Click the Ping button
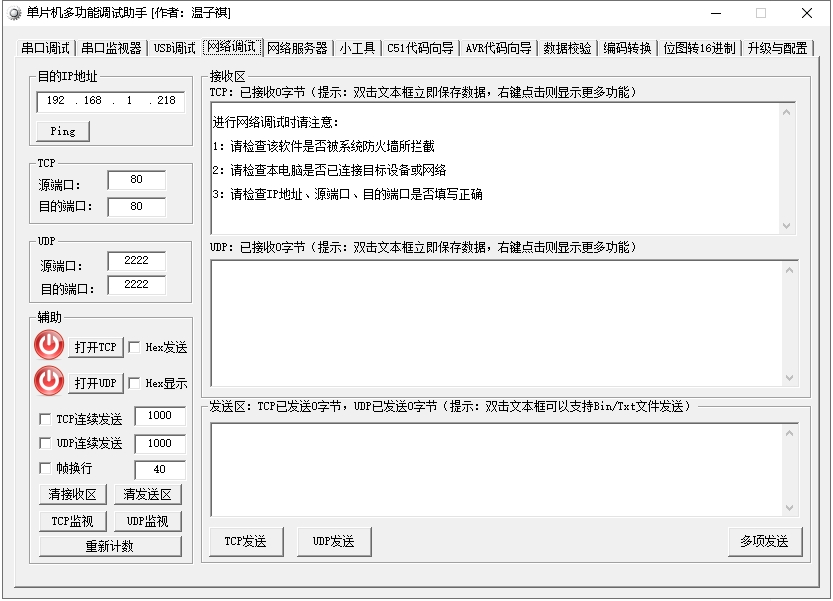 (63, 131)
